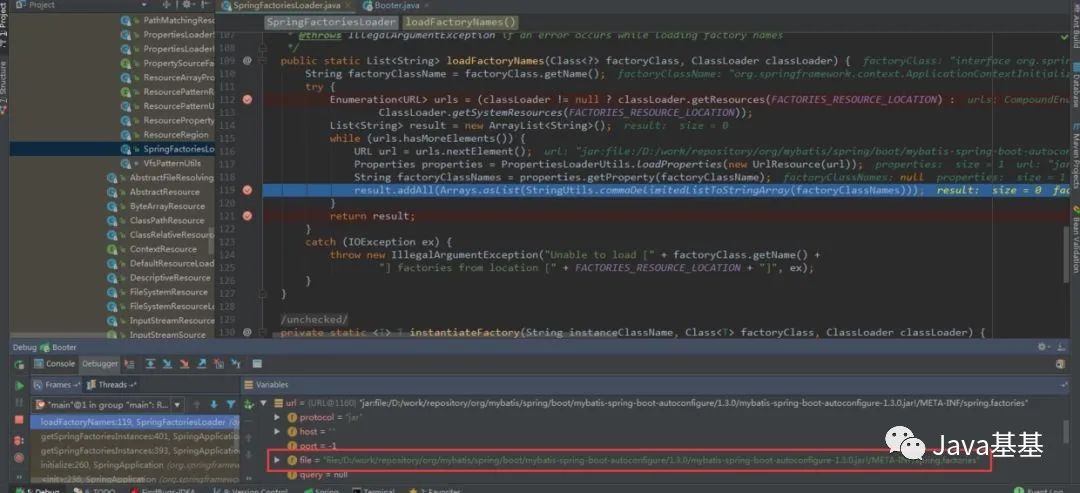Pause the program in debug panel

pos(19,403)
